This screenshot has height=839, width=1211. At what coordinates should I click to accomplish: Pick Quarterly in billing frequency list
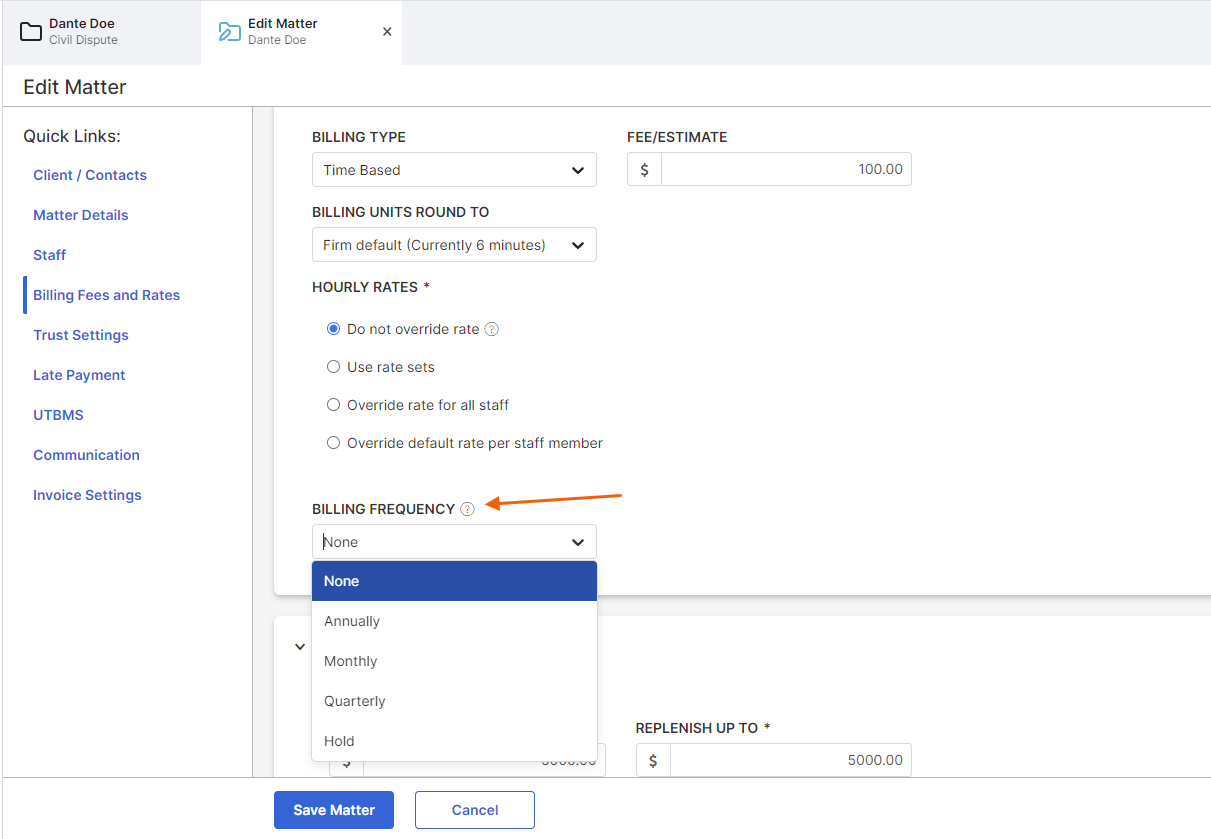tap(454, 701)
